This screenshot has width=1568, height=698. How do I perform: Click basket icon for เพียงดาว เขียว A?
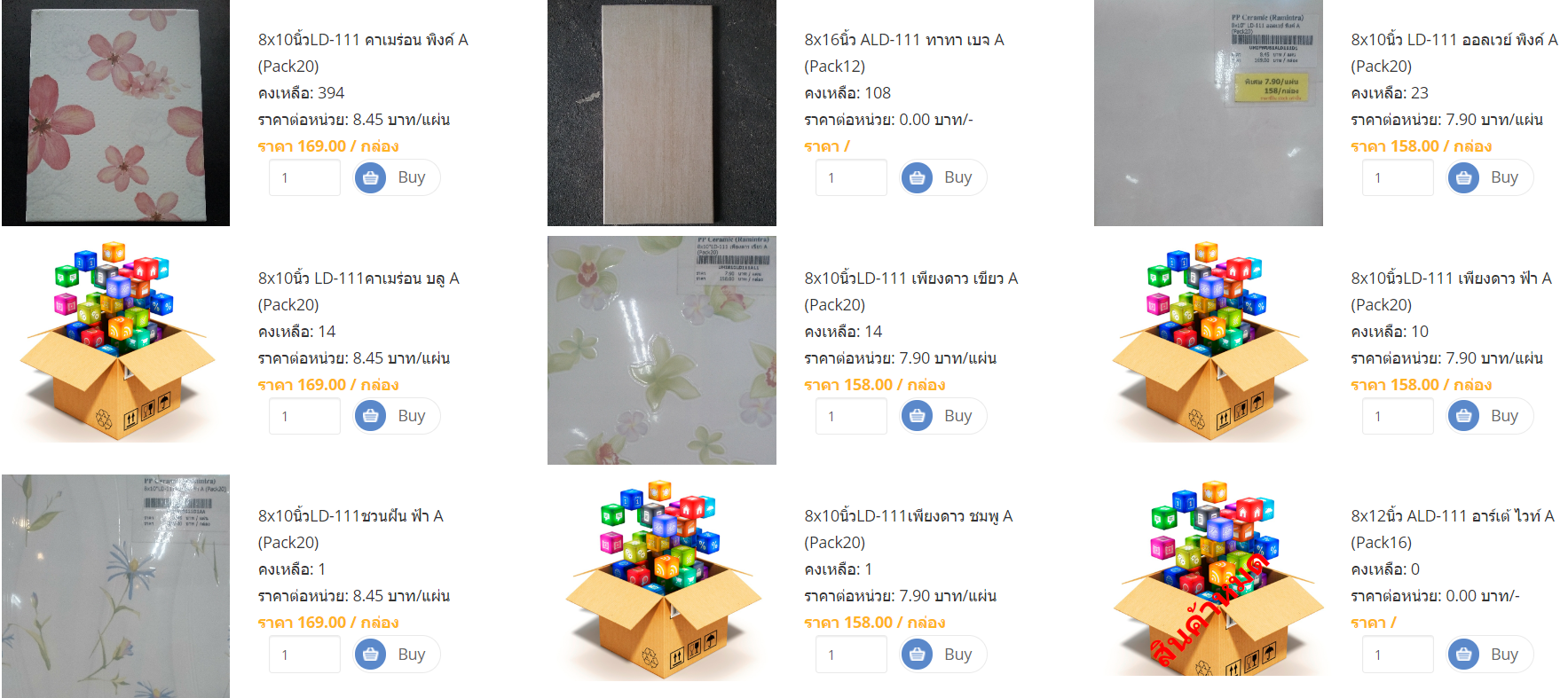pos(917,416)
